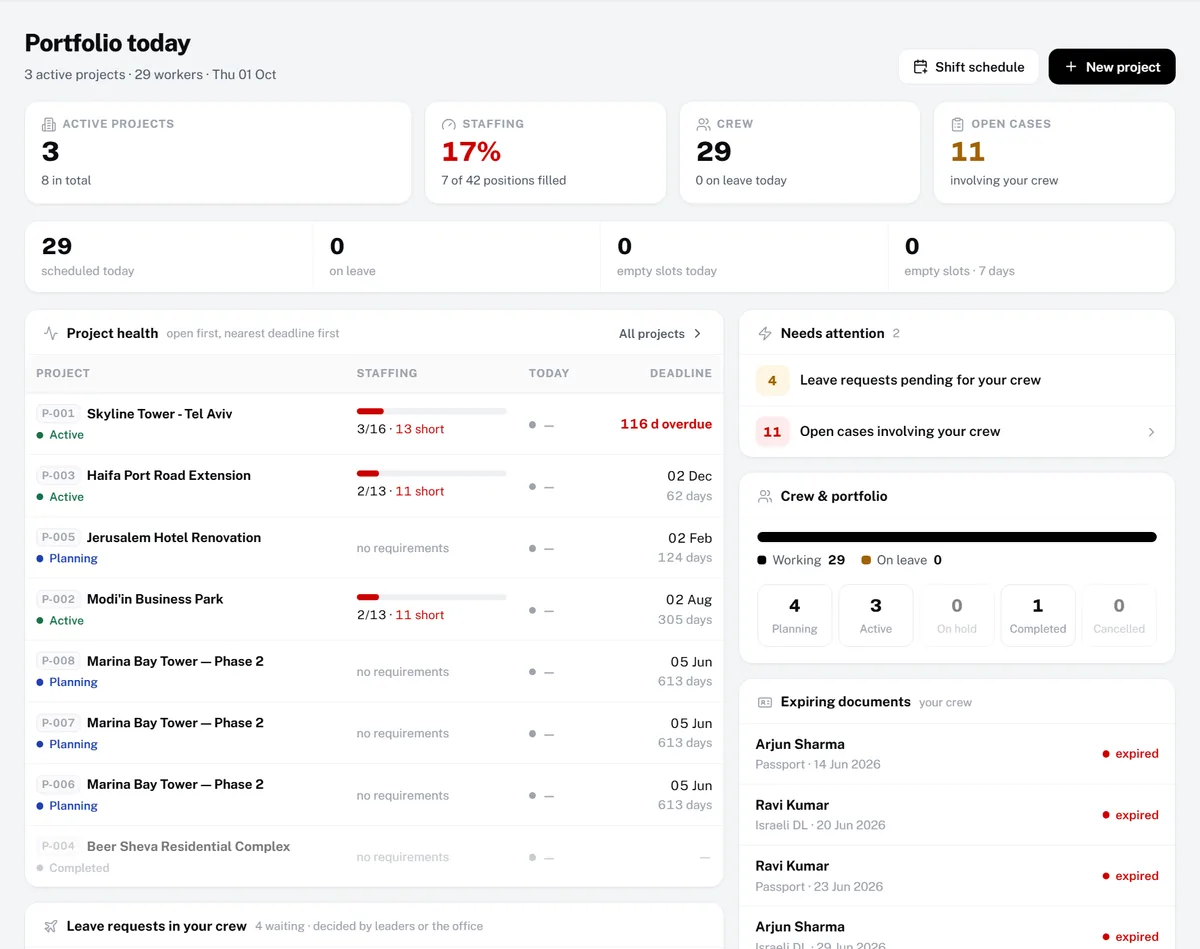Viewport: 1200px width, 949px height.
Task: Open Arjun Sharma Passport 14 Jun 2026 entry
Action: tap(957, 754)
